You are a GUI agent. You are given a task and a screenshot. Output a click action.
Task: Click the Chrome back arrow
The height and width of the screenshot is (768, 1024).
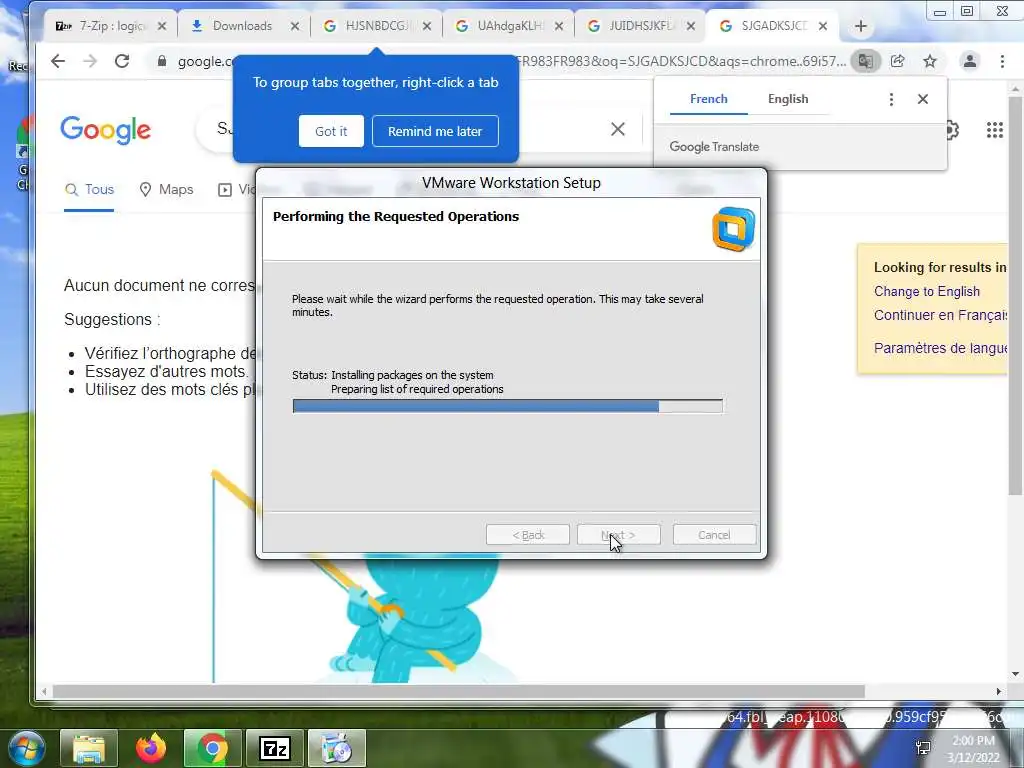coord(58,61)
